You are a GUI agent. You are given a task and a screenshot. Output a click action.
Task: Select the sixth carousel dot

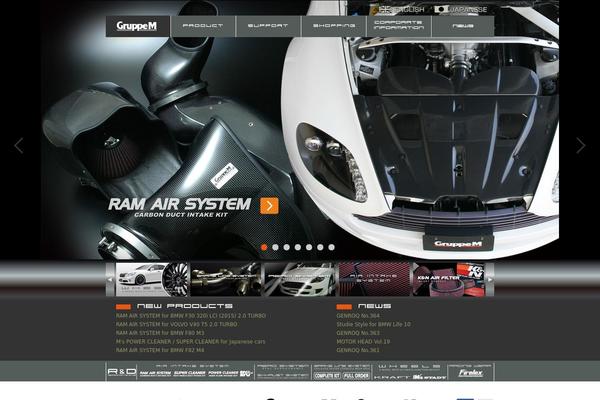[x=320, y=247]
